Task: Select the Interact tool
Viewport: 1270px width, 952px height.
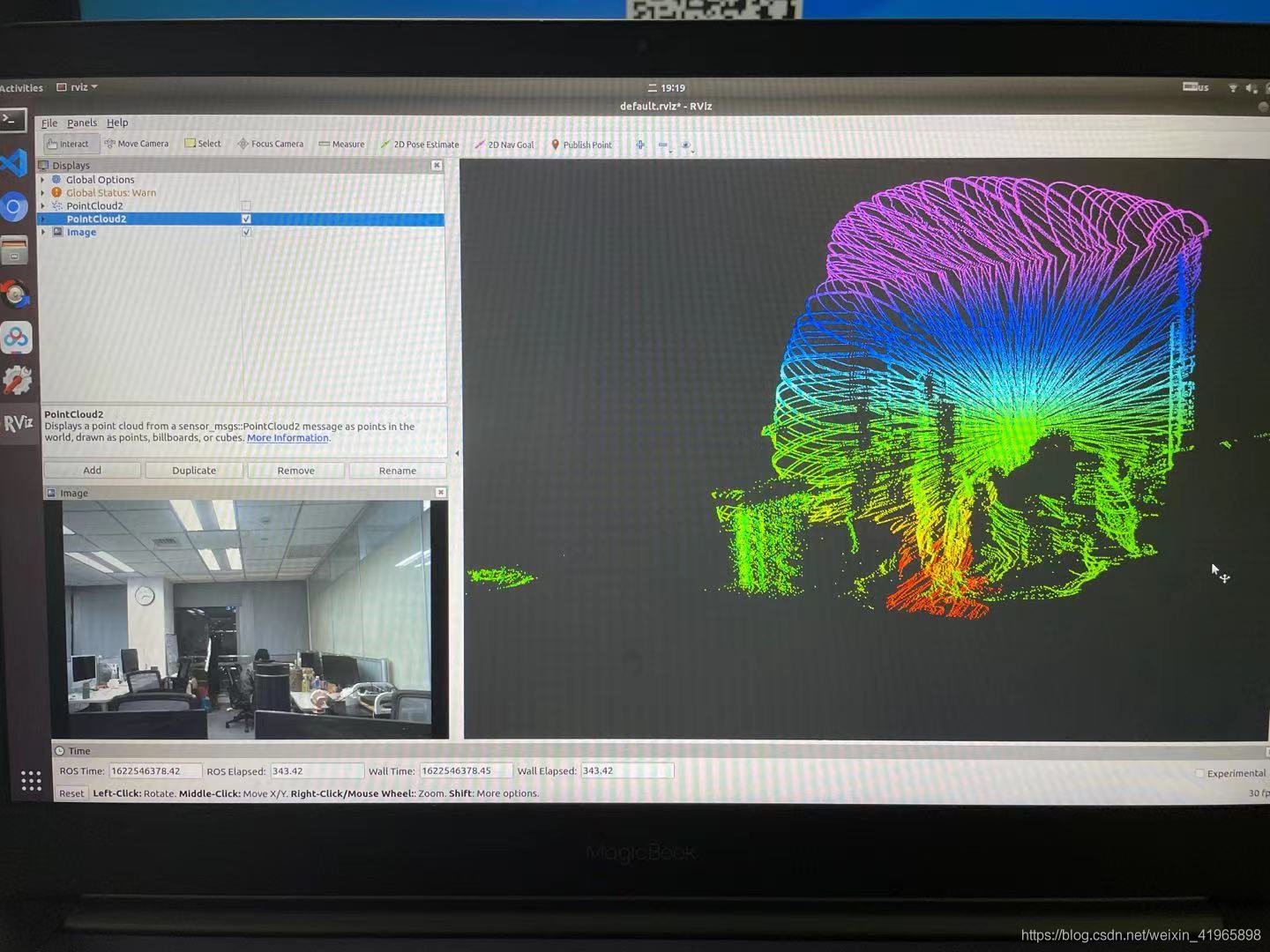Action: click(x=69, y=143)
